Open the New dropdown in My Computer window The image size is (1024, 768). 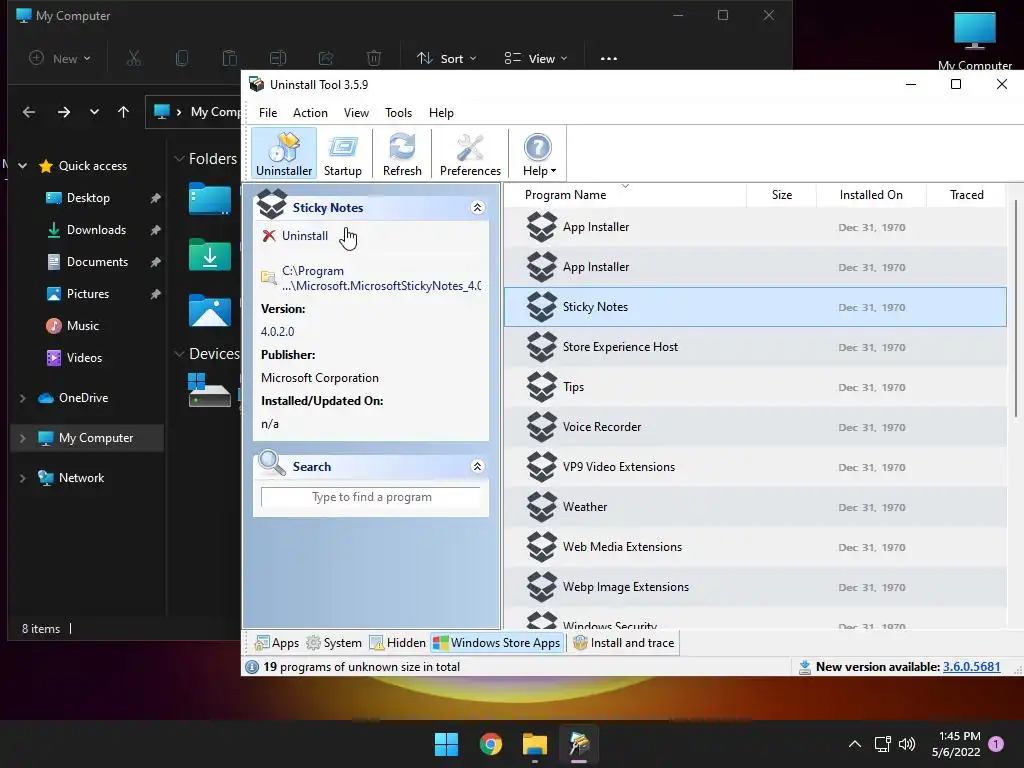click(60, 58)
